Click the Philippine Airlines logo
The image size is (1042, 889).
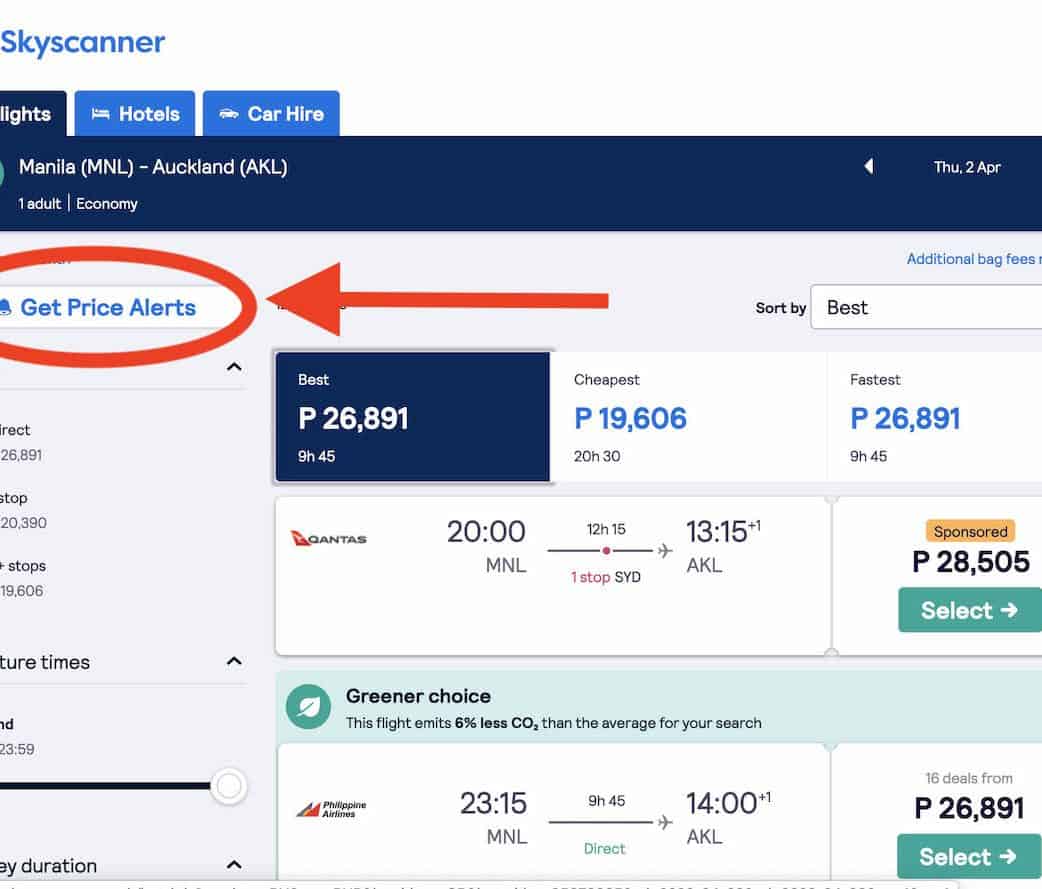tap(331, 808)
